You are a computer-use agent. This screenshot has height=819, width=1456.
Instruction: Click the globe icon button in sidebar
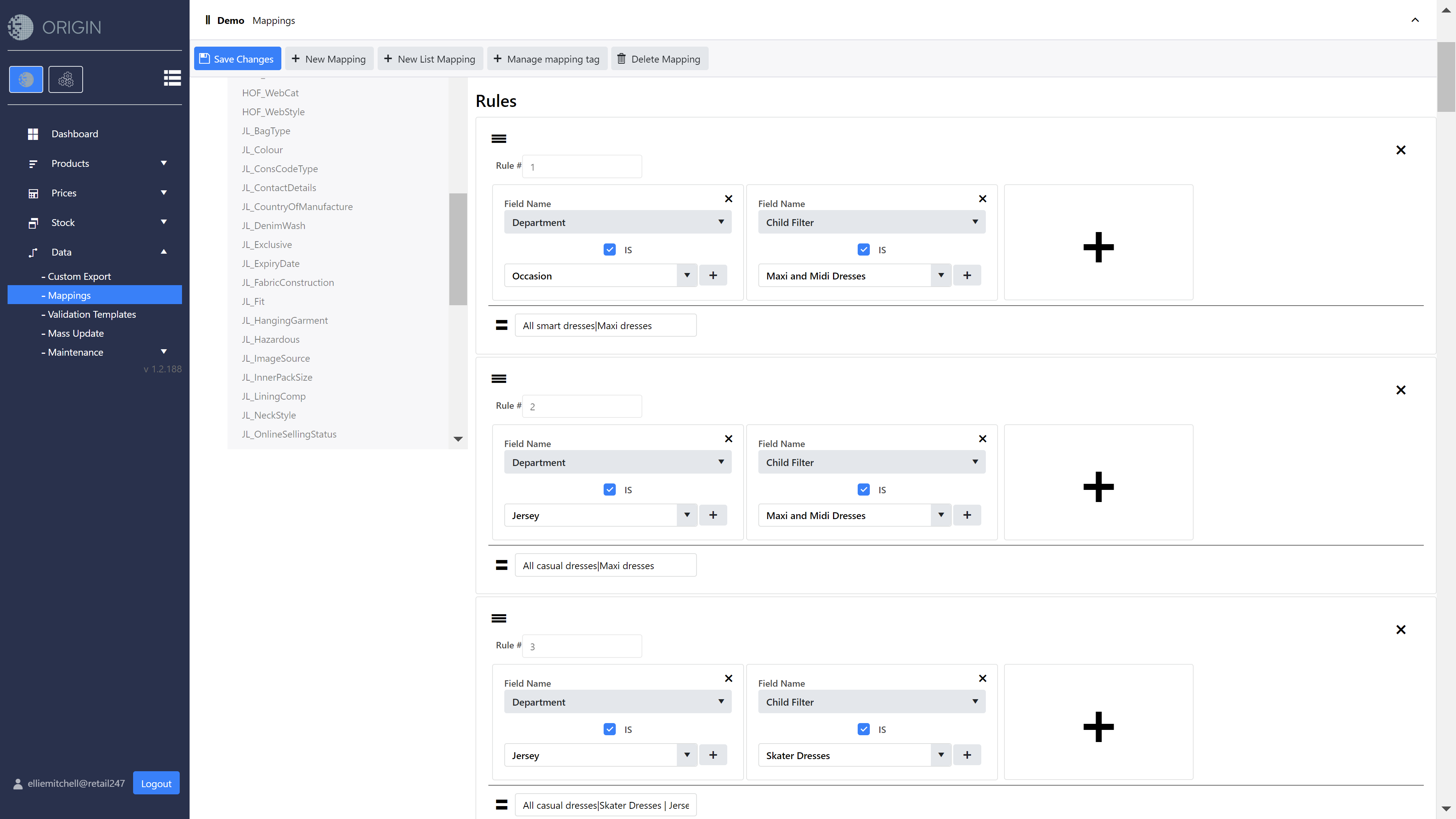(x=26, y=79)
